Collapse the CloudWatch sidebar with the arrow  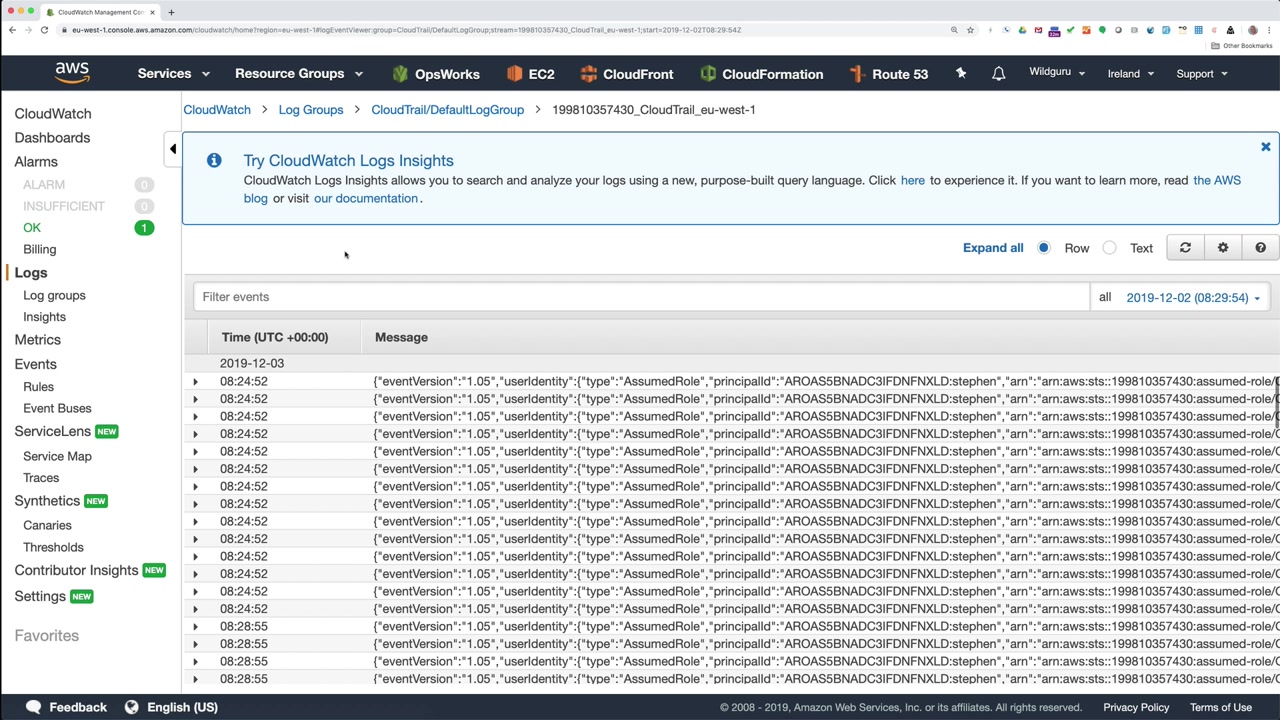click(x=173, y=149)
